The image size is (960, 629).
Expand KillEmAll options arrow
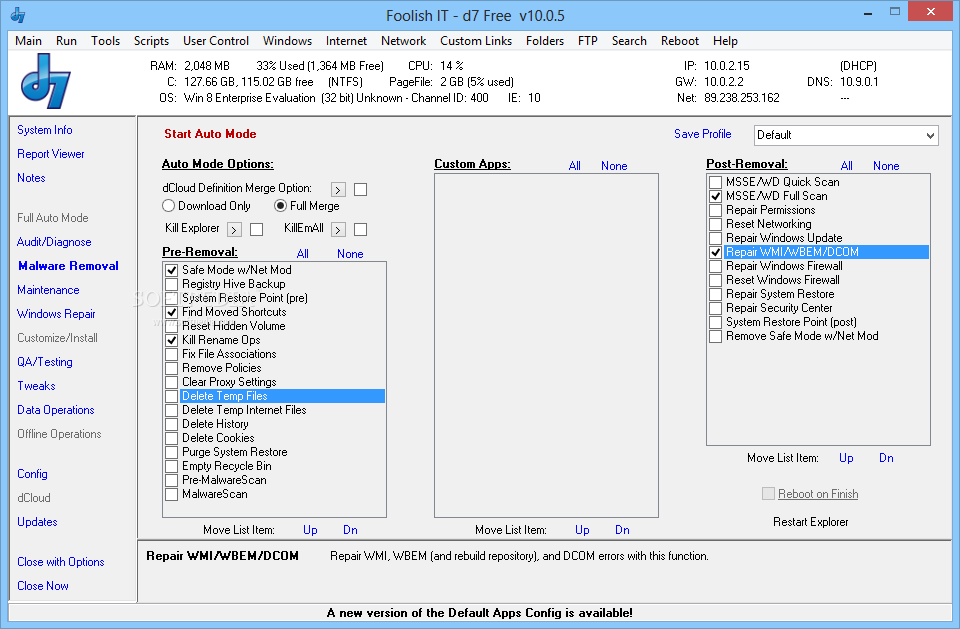tap(338, 230)
